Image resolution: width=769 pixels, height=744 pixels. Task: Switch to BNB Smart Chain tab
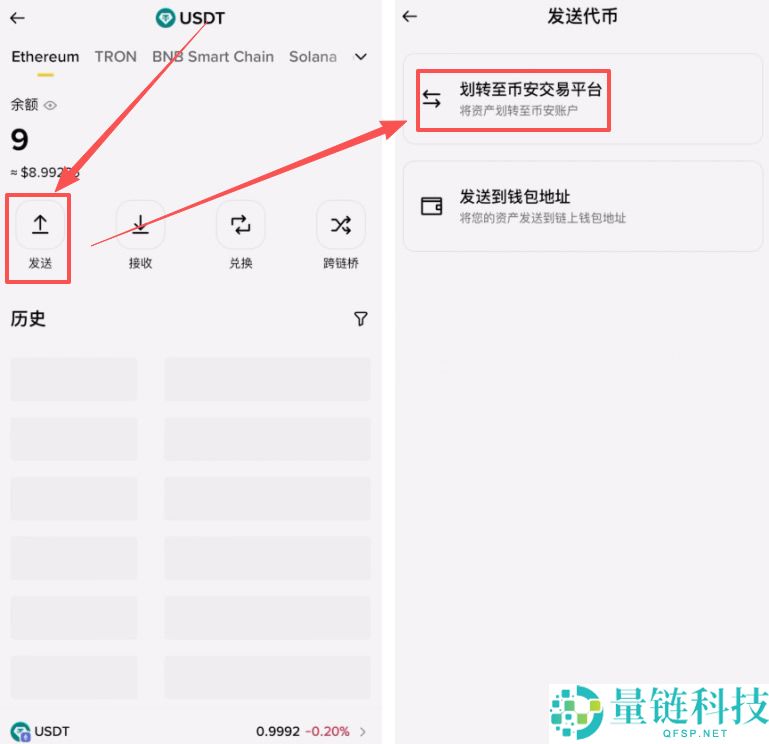pos(213,56)
